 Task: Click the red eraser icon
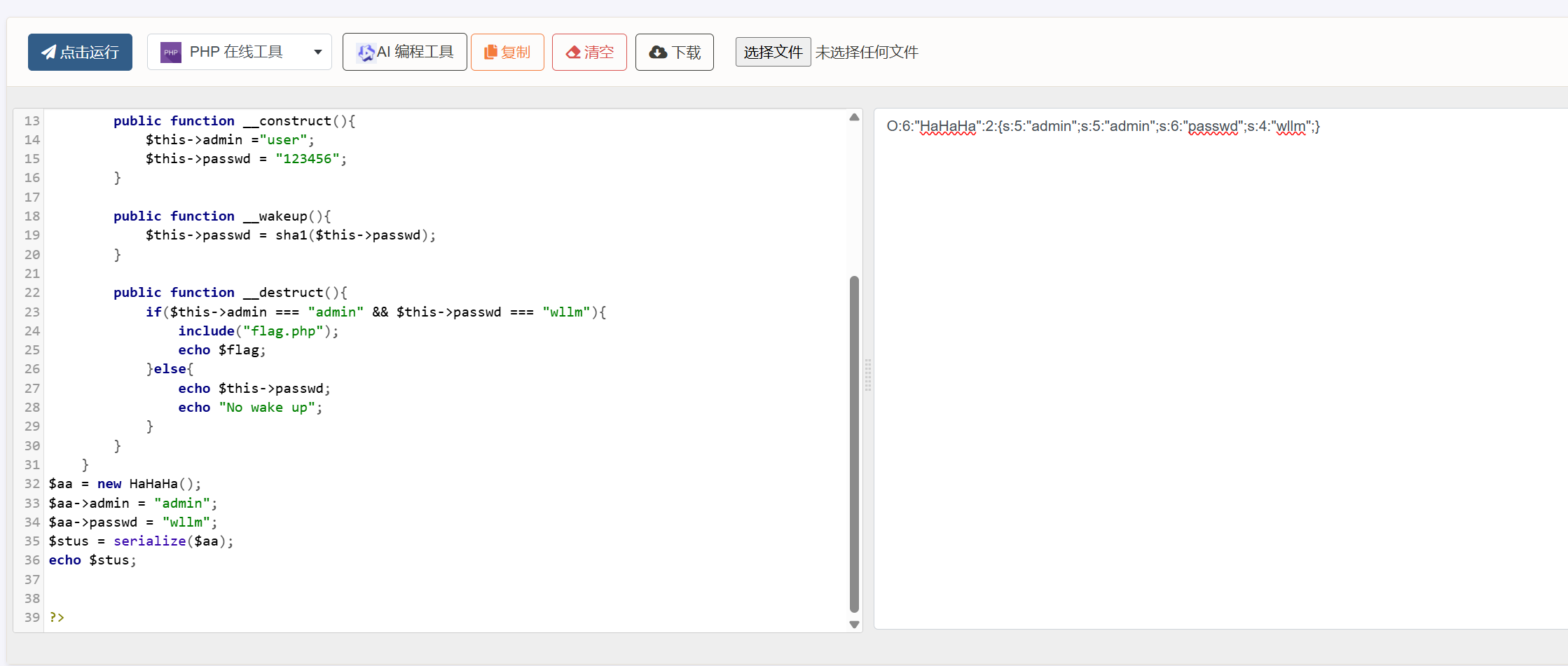click(573, 53)
